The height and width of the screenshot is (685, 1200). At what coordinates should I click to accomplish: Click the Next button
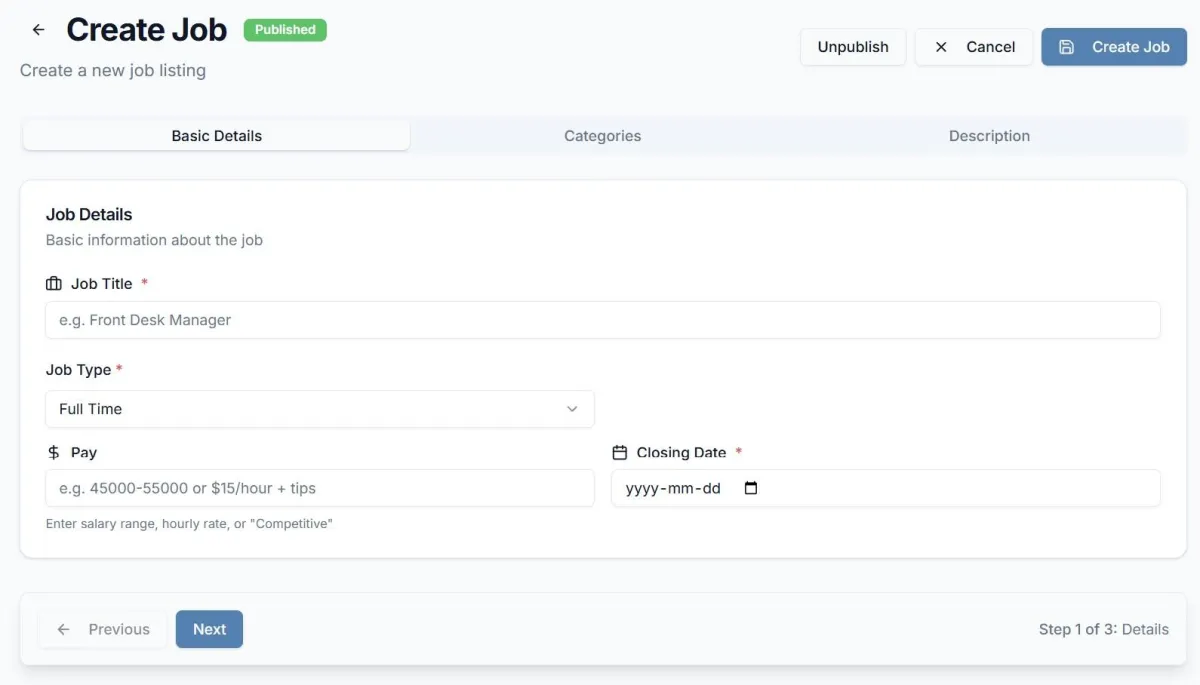tap(209, 629)
